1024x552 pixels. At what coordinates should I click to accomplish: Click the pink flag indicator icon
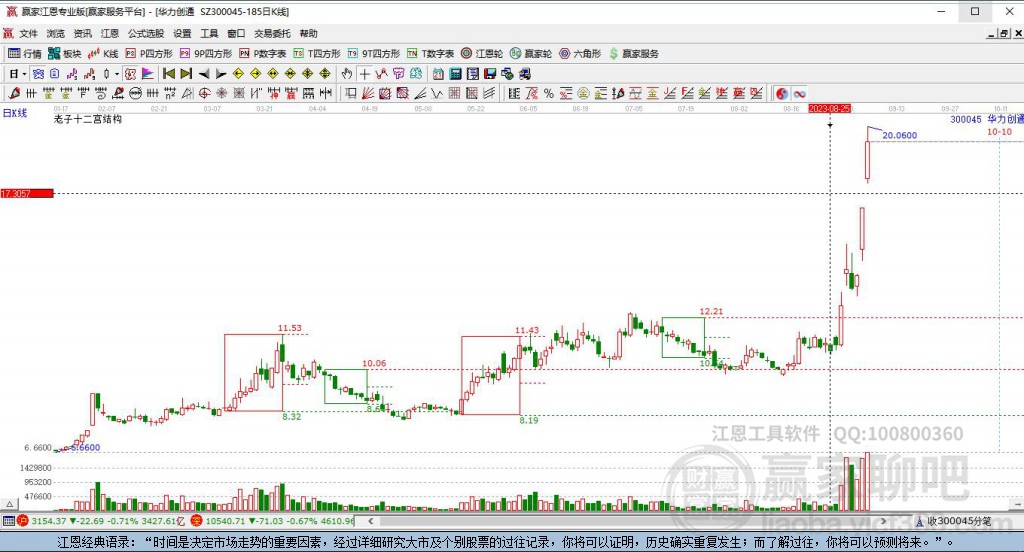coord(148,74)
